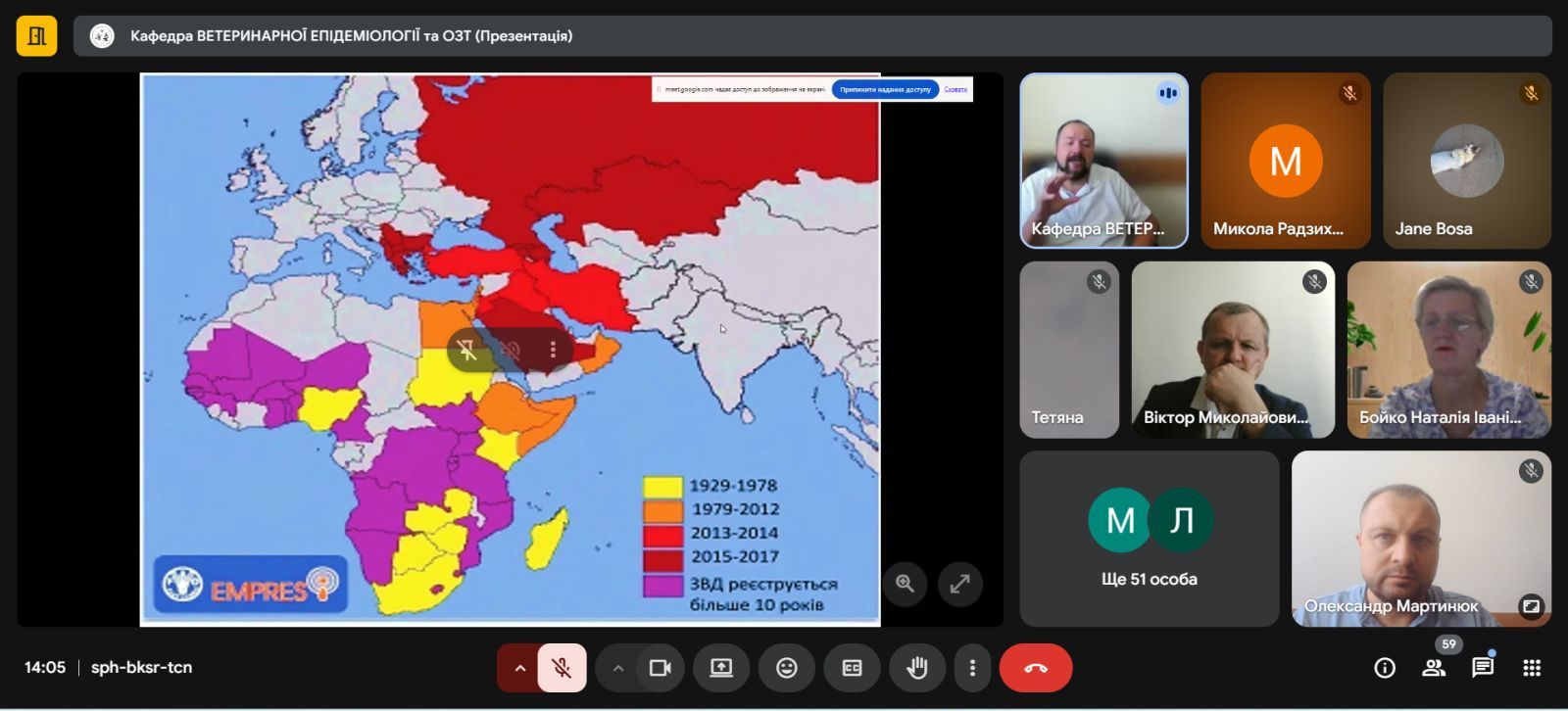1568x711 pixels.
Task: Open the Ще 51 особа participants tile
Action: (x=1150, y=539)
